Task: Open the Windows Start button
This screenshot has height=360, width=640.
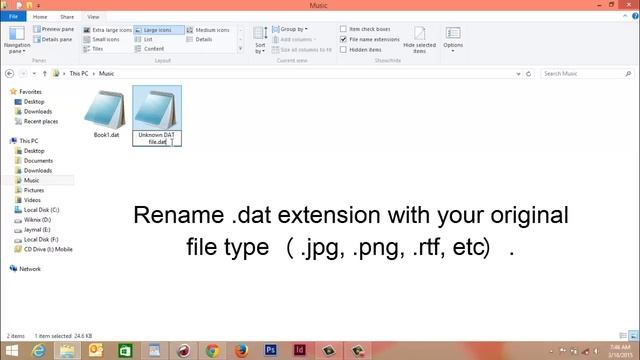Action: pyautogui.click(x=12, y=351)
